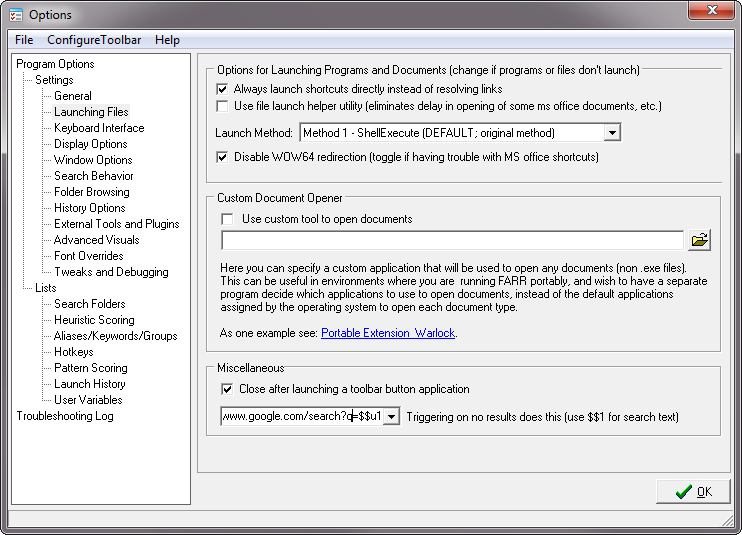Click the Launch Method label text
Viewport: 742px width, 535px height.
[x=254, y=133]
